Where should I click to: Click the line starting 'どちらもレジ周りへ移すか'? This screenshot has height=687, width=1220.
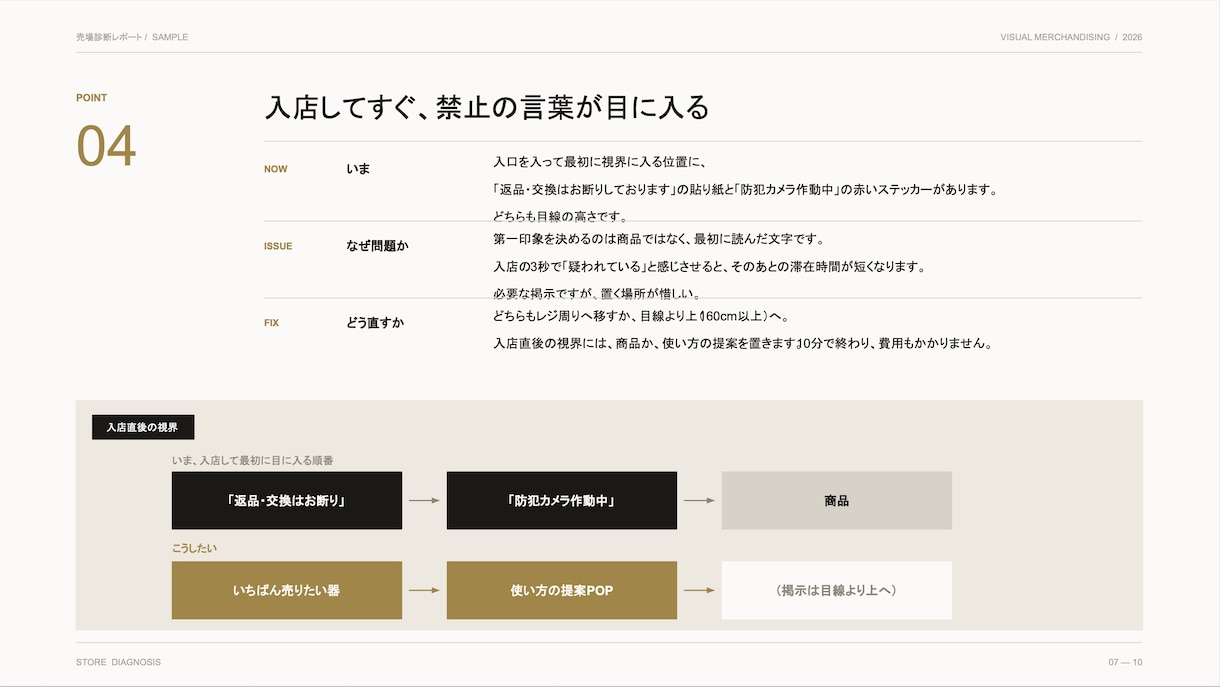[x=641, y=316]
